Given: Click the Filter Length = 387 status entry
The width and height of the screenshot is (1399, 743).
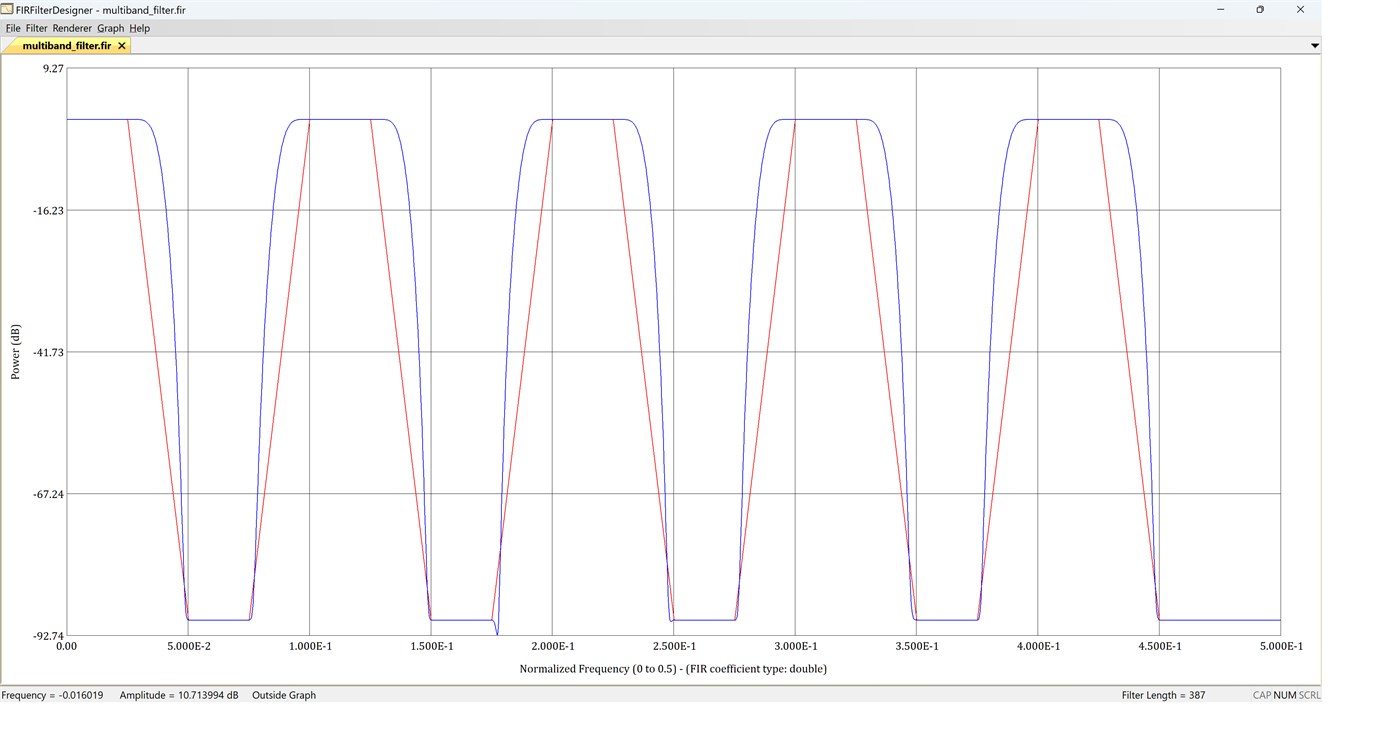Looking at the screenshot, I should tap(1163, 695).
